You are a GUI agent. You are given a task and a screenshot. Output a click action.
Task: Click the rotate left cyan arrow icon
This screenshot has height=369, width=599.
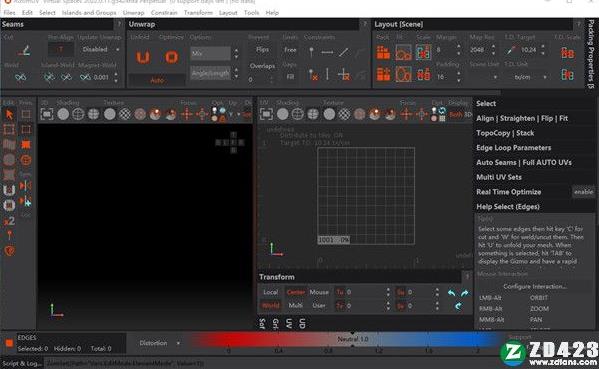click(x=452, y=293)
